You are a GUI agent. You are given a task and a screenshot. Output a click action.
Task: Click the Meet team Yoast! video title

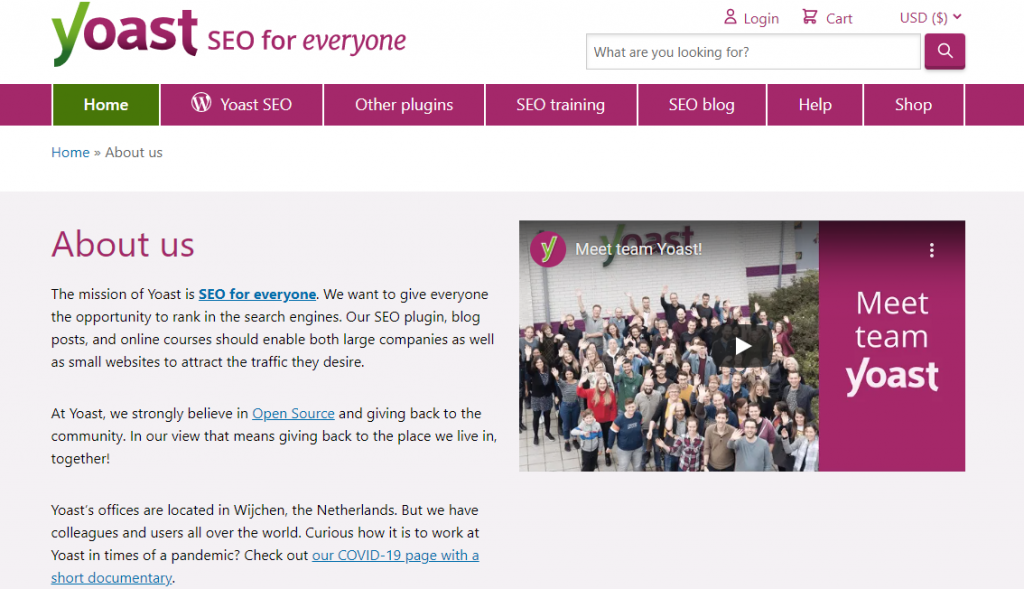pyautogui.click(x=639, y=249)
